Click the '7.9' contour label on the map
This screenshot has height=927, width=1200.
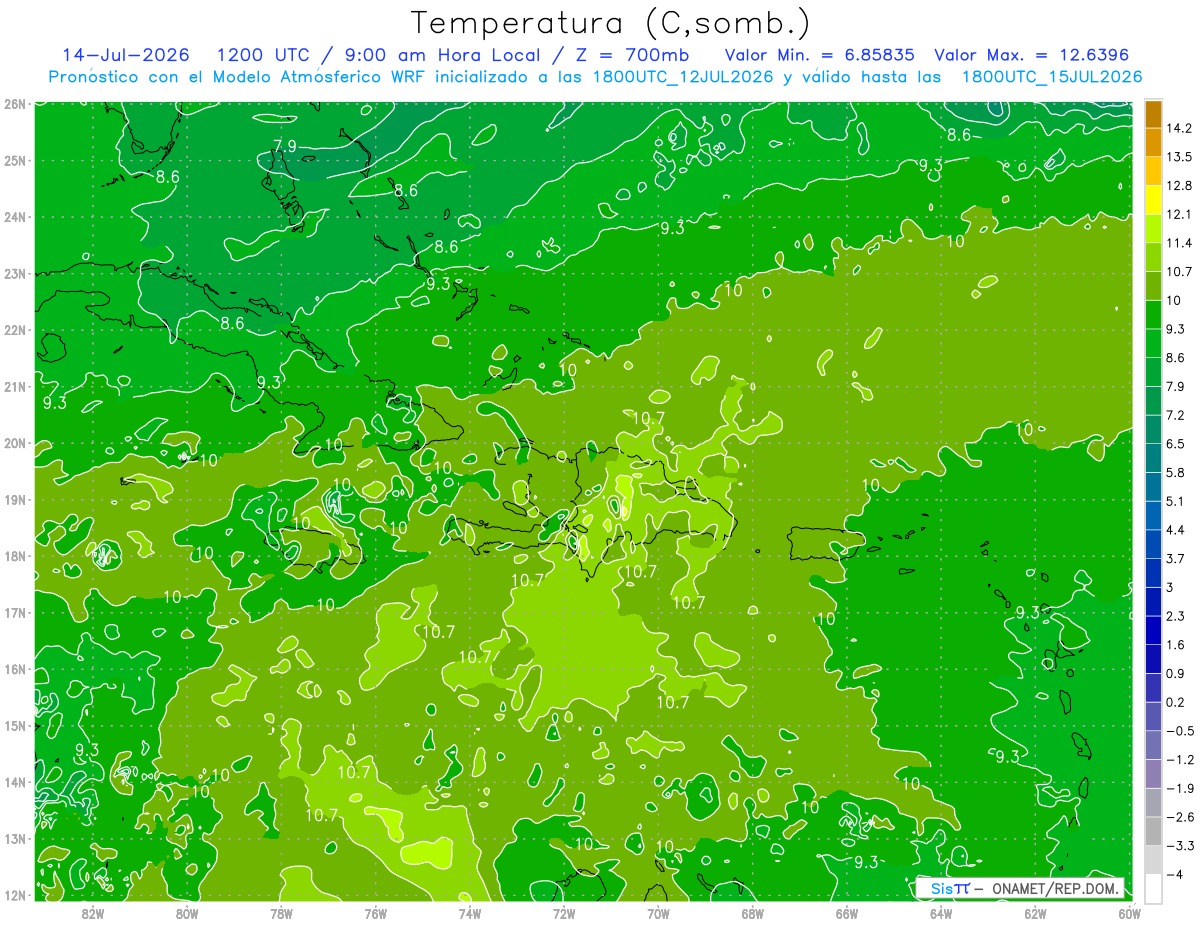pyautogui.click(x=284, y=146)
